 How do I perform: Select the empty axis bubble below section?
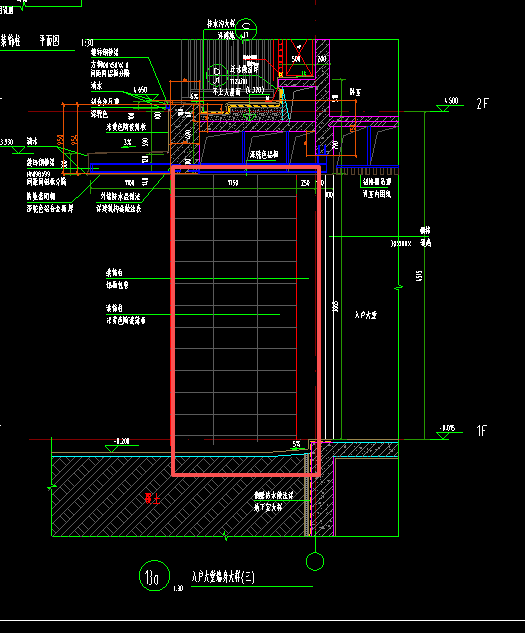tap(315, 562)
